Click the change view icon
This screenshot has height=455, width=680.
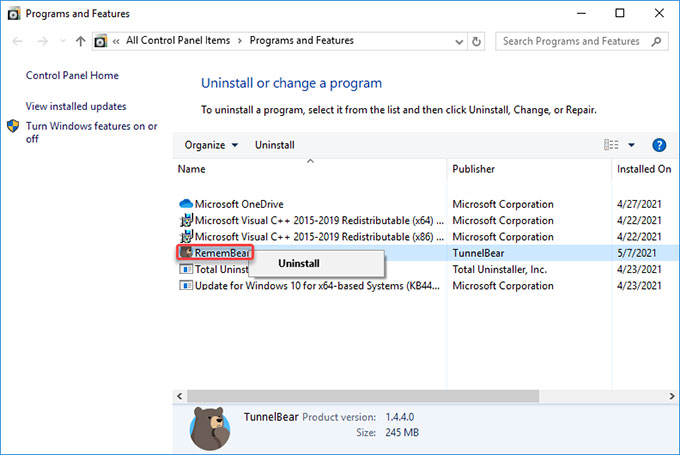click(x=611, y=145)
